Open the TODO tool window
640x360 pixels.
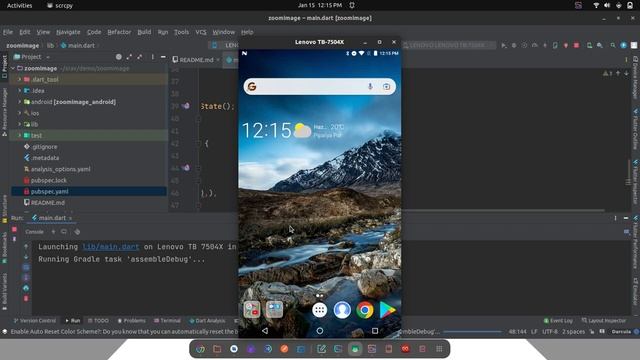click(98, 321)
